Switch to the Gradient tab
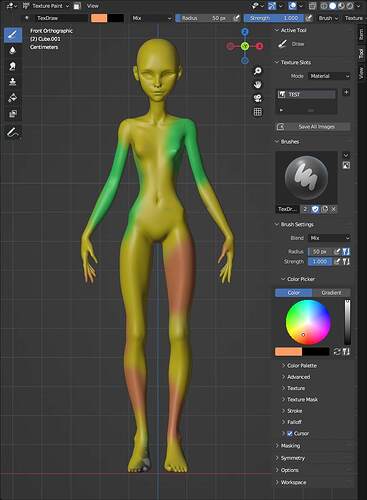 (331, 293)
